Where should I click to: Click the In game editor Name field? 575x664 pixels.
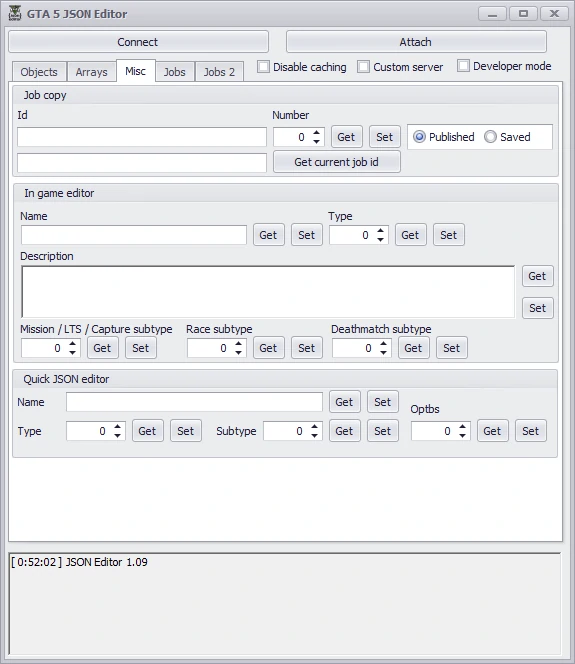click(134, 235)
